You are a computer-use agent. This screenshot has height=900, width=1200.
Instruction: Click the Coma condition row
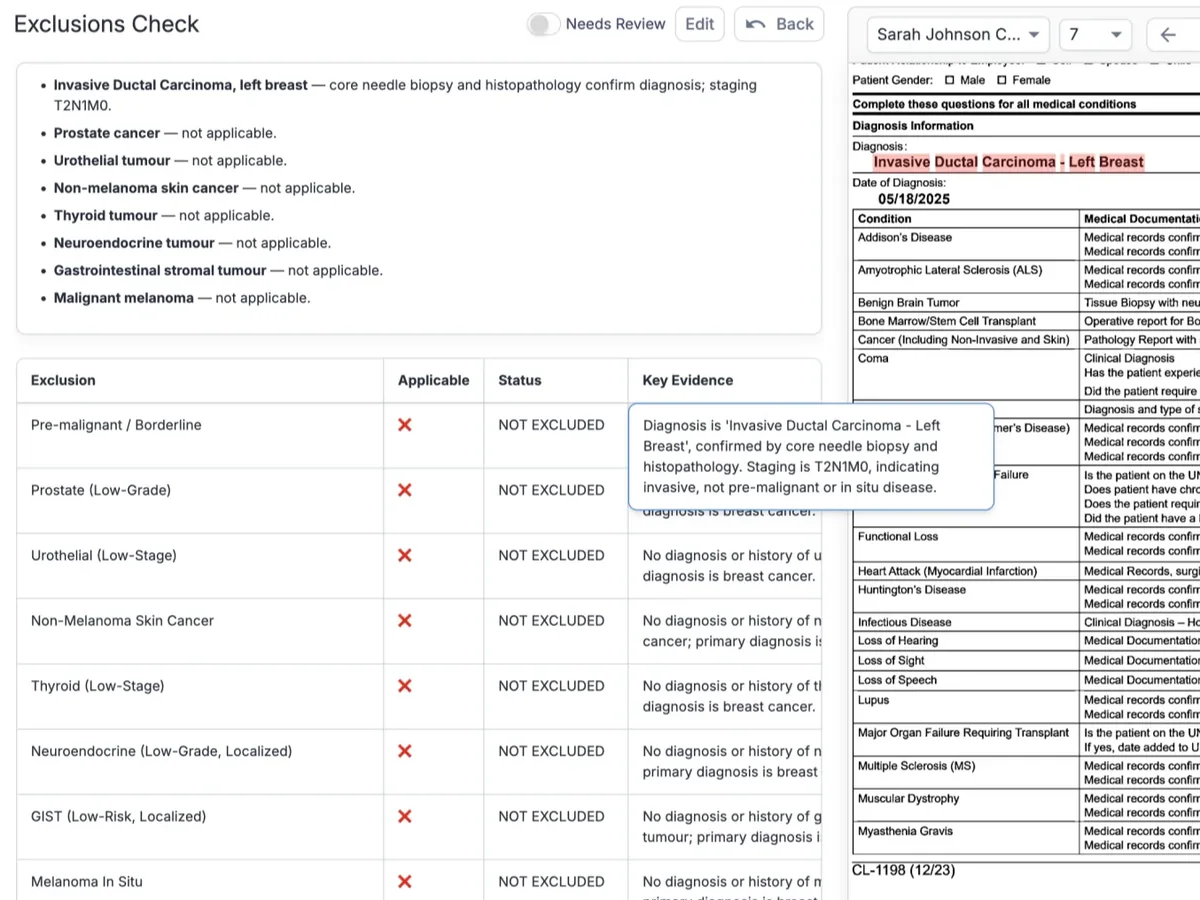[x=873, y=358]
